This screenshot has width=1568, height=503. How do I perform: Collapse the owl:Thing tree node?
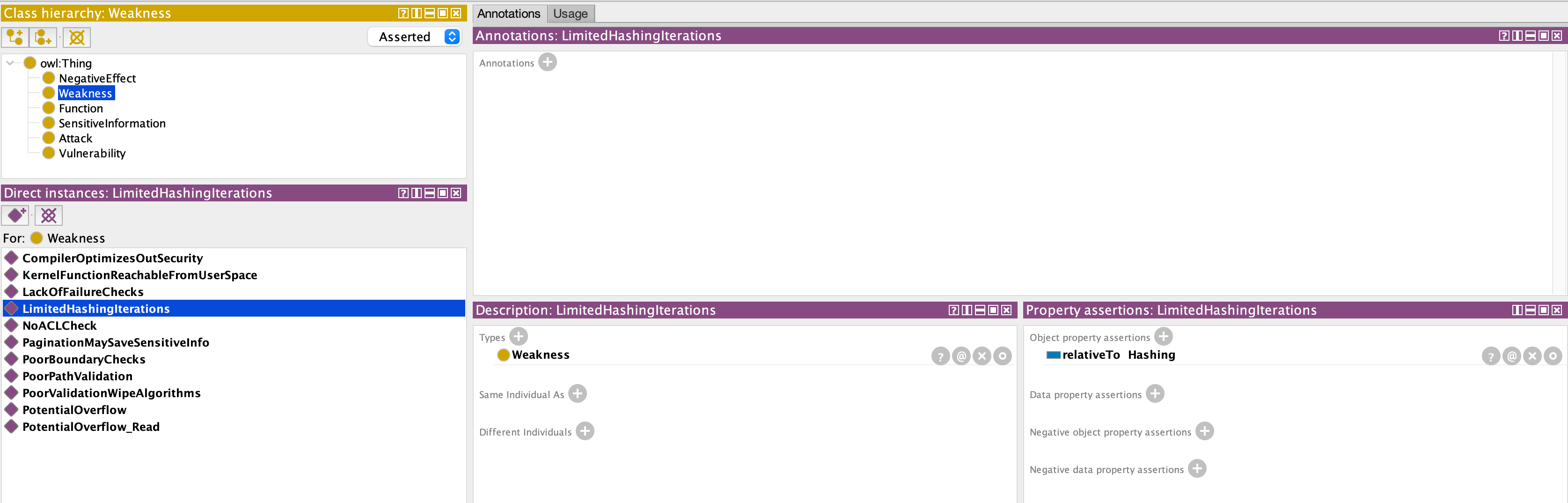pos(10,63)
